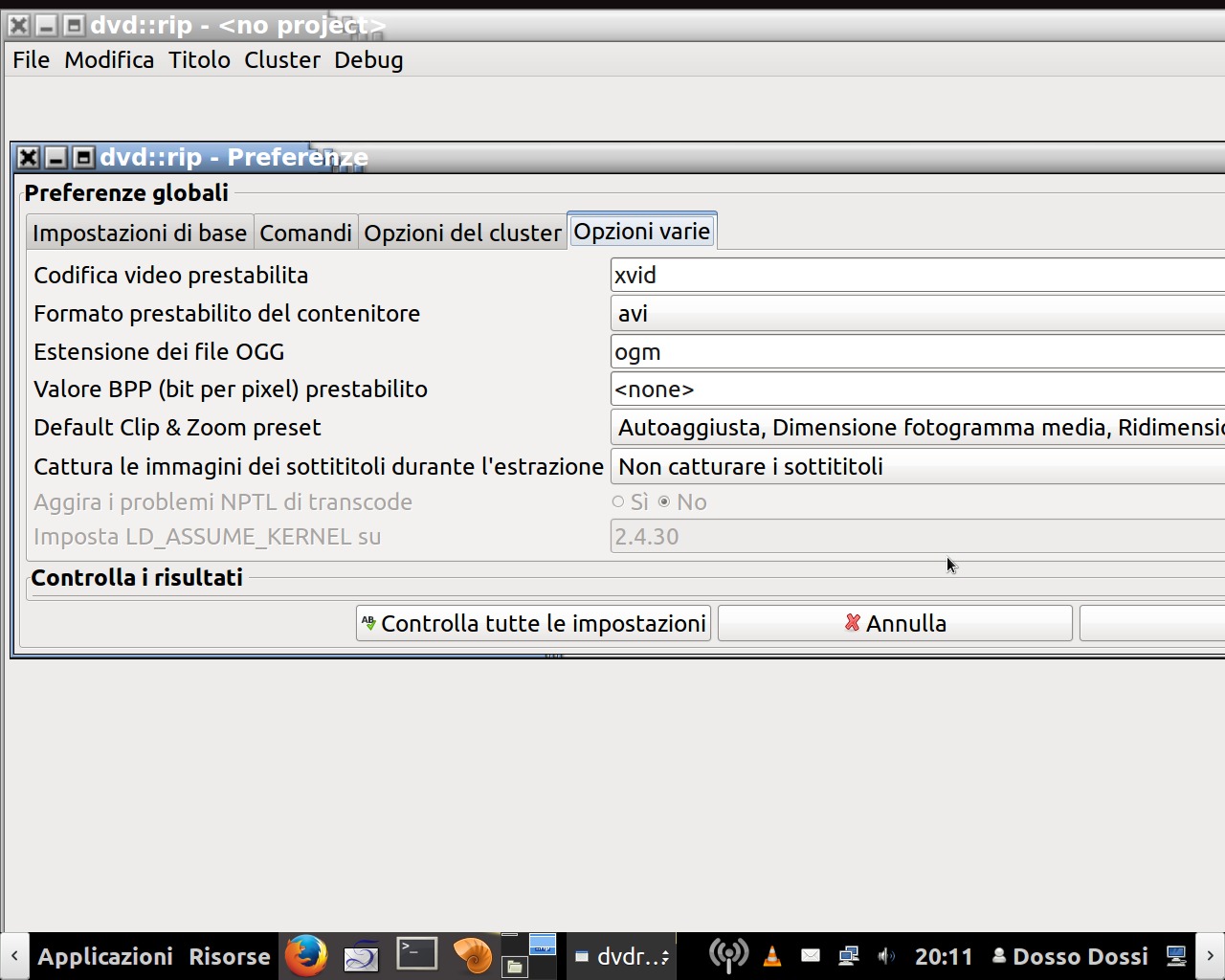This screenshot has height=980, width=1225.
Task: Open the Titolo menu
Action: [x=199, y=59]
